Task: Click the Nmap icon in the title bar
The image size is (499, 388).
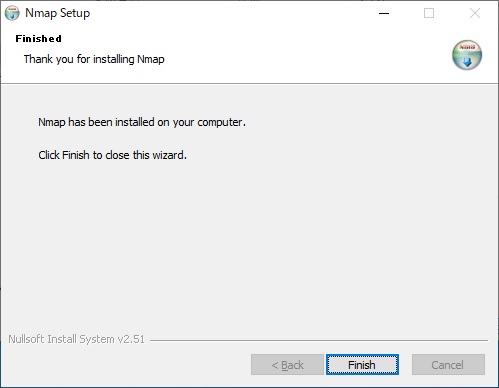Action: (12, 13)
